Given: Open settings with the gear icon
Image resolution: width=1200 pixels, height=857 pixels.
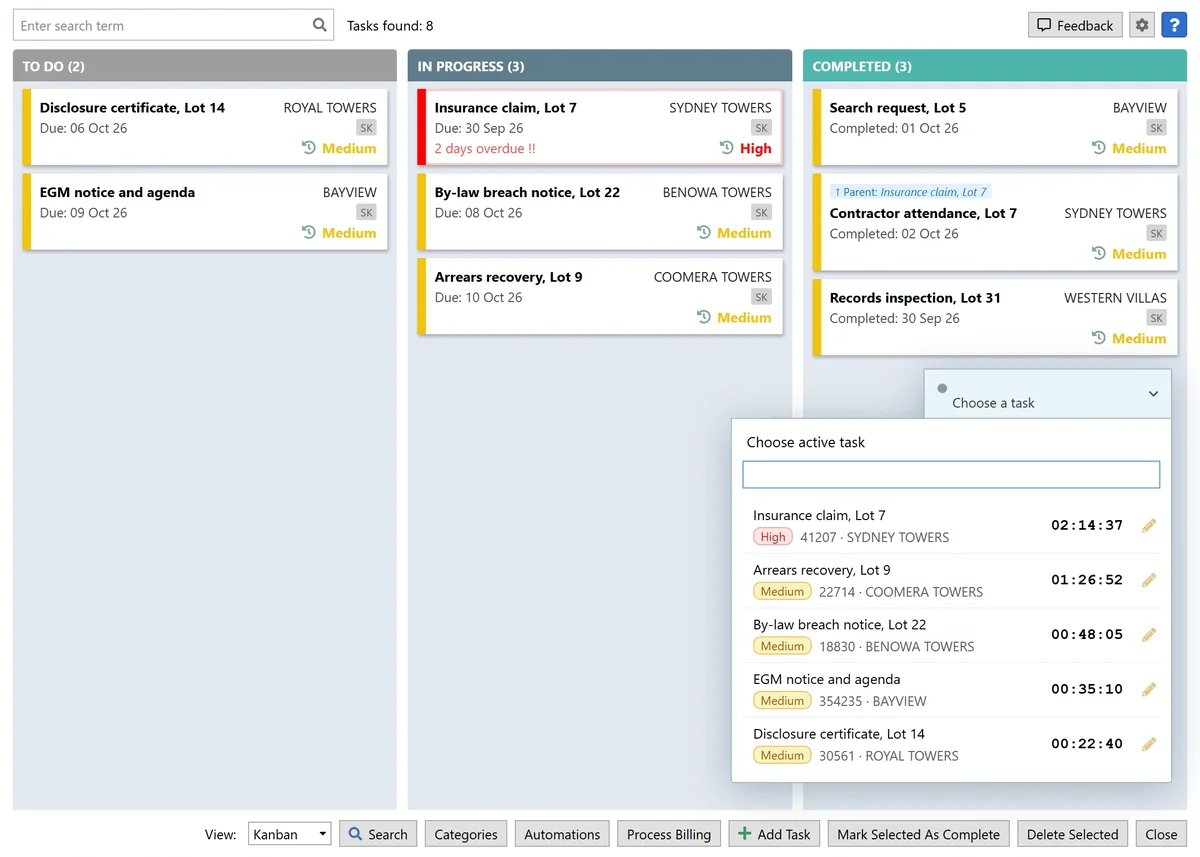Looking at the screenshot, I should [x=1142, y=25].
